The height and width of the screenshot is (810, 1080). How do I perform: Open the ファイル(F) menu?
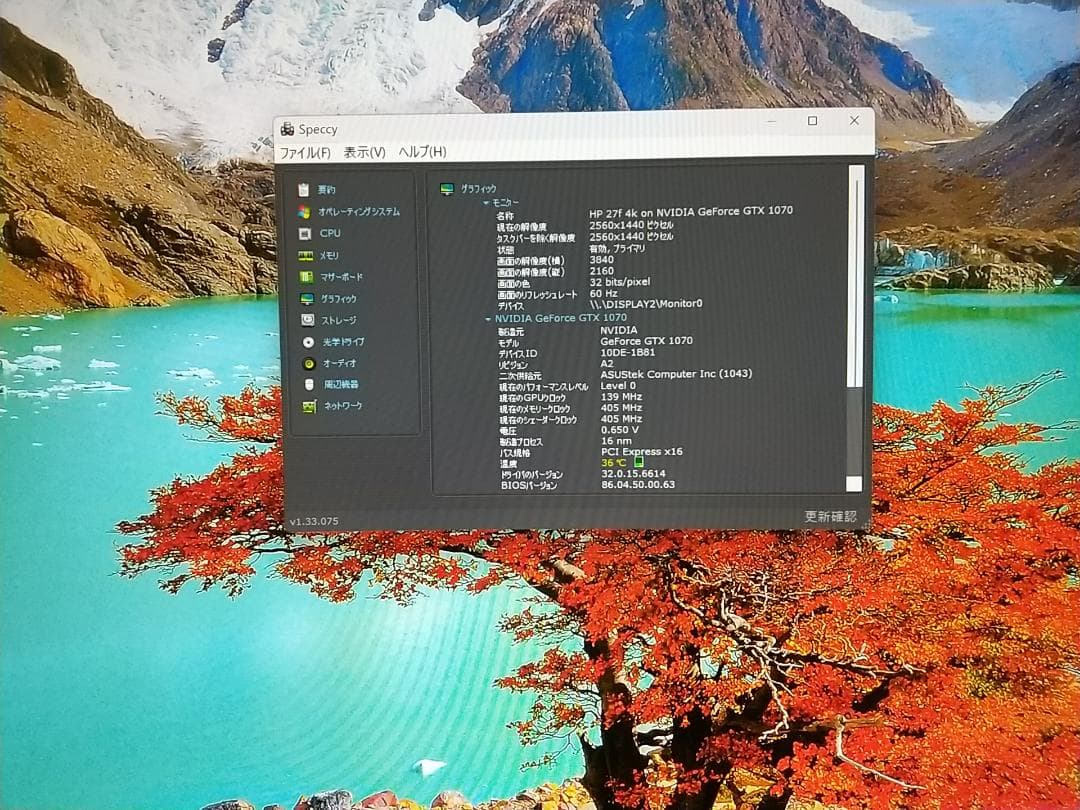point(304,152)
